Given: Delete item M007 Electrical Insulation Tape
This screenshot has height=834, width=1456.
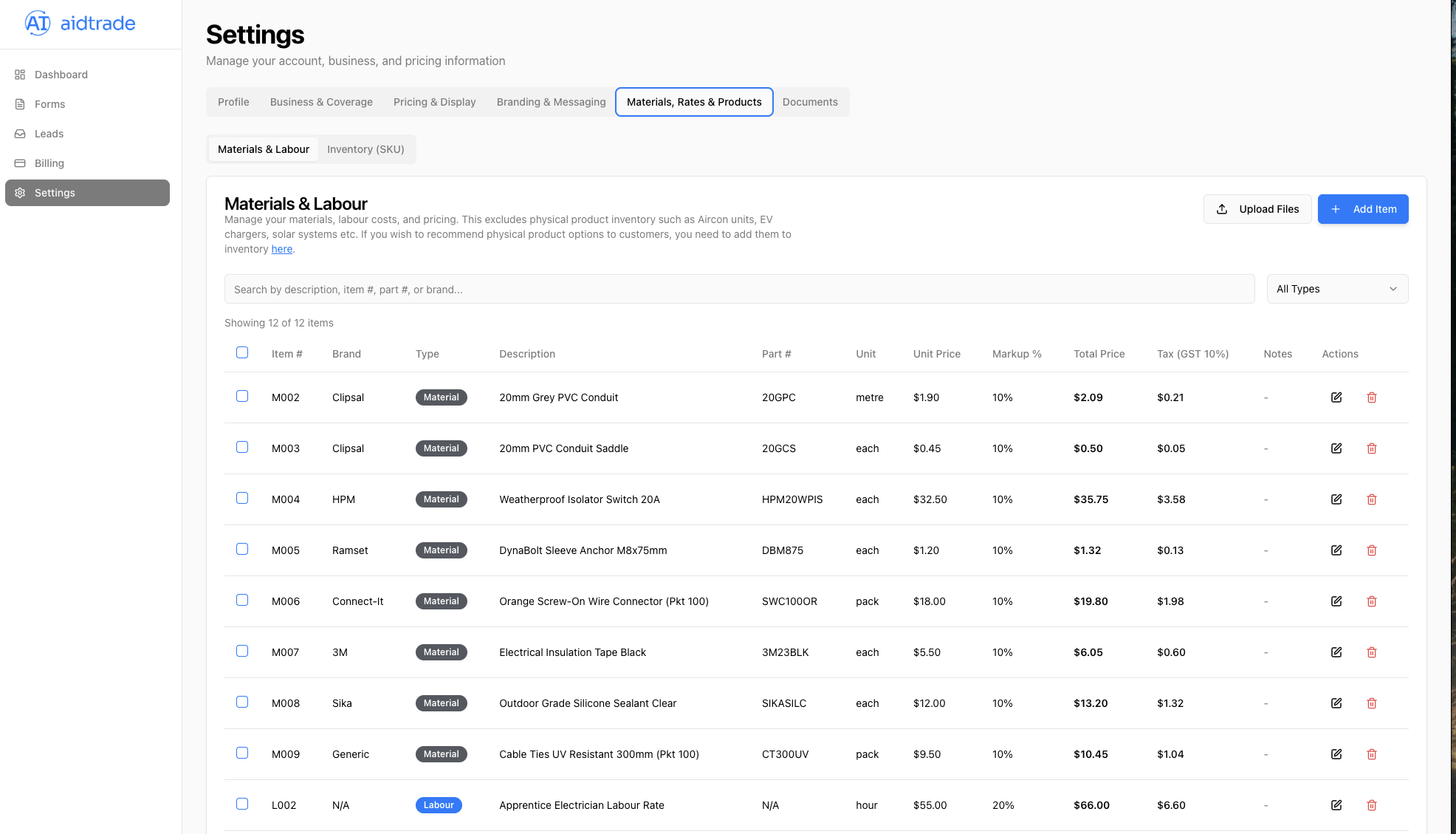Looking at the screenshot, I should pyautogui.click(x=1372, y=652).
